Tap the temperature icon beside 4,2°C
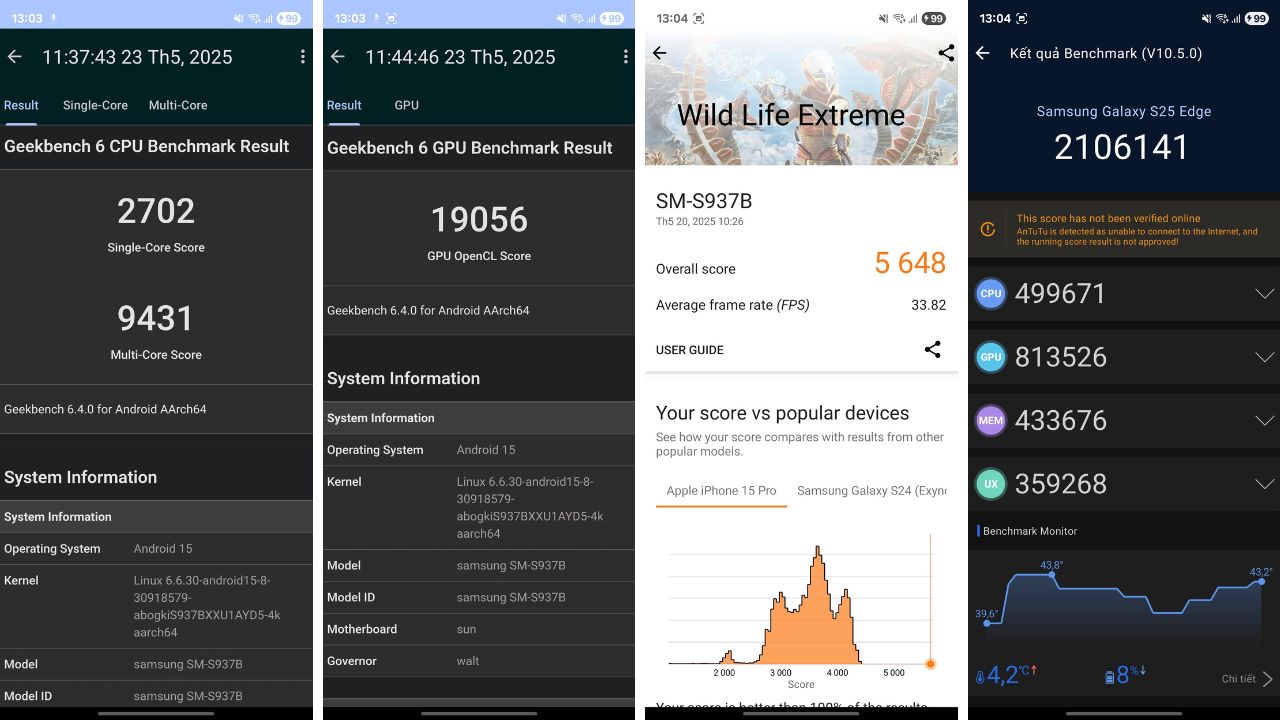1280x720 pixels. tap(980, 677)
